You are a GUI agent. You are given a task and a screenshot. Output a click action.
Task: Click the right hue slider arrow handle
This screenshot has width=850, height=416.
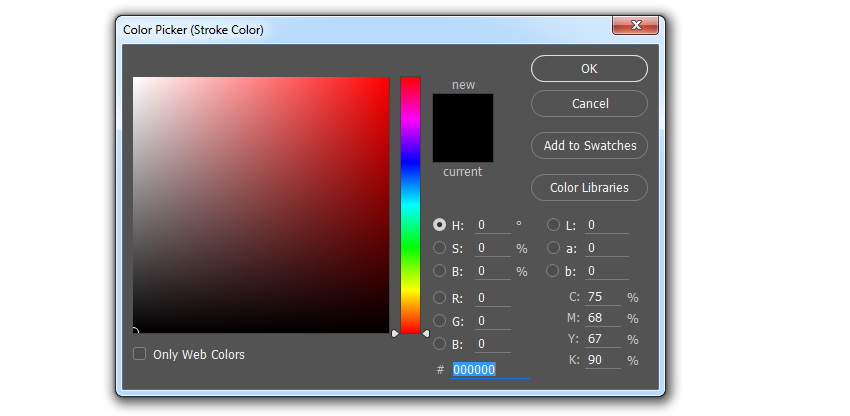pyautogui.click(x=426, y=333)
